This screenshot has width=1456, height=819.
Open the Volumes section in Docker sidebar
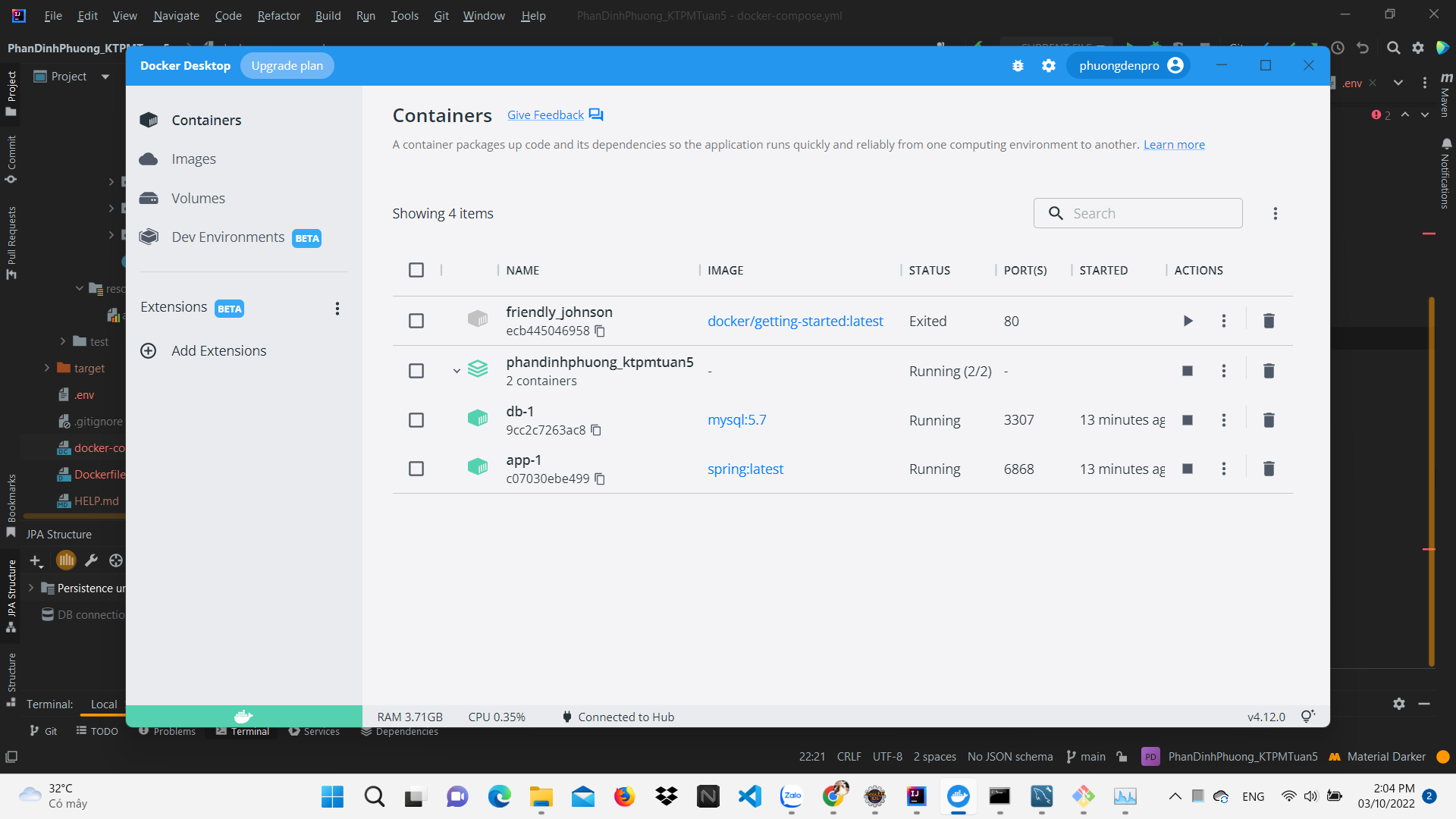pyautogui.click(x=197, y=198)
